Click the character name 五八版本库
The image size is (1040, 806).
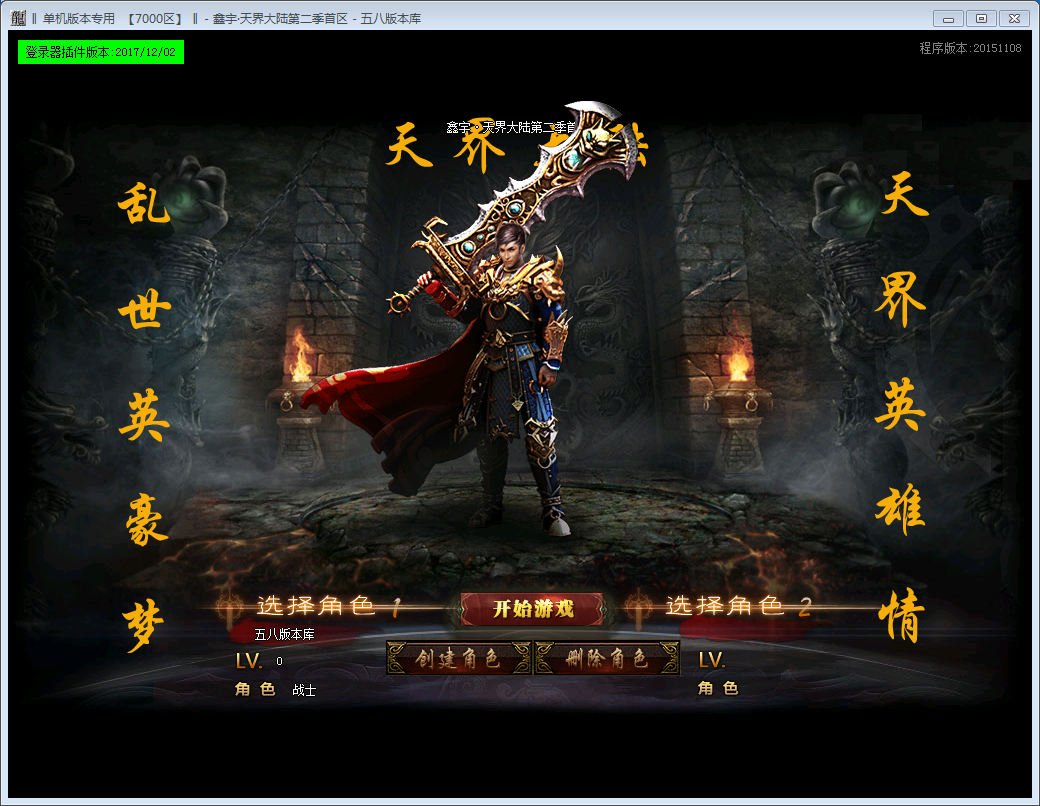pos(285,634)
